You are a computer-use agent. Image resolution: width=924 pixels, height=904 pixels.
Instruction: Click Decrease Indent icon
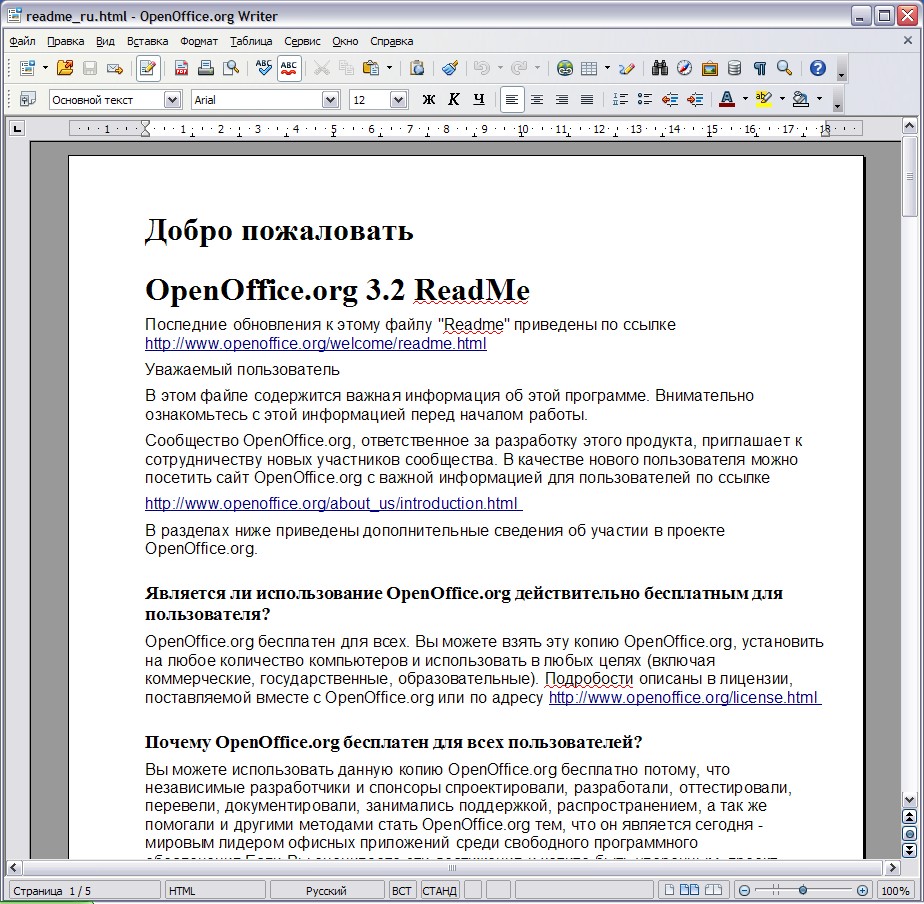(670, 100)
